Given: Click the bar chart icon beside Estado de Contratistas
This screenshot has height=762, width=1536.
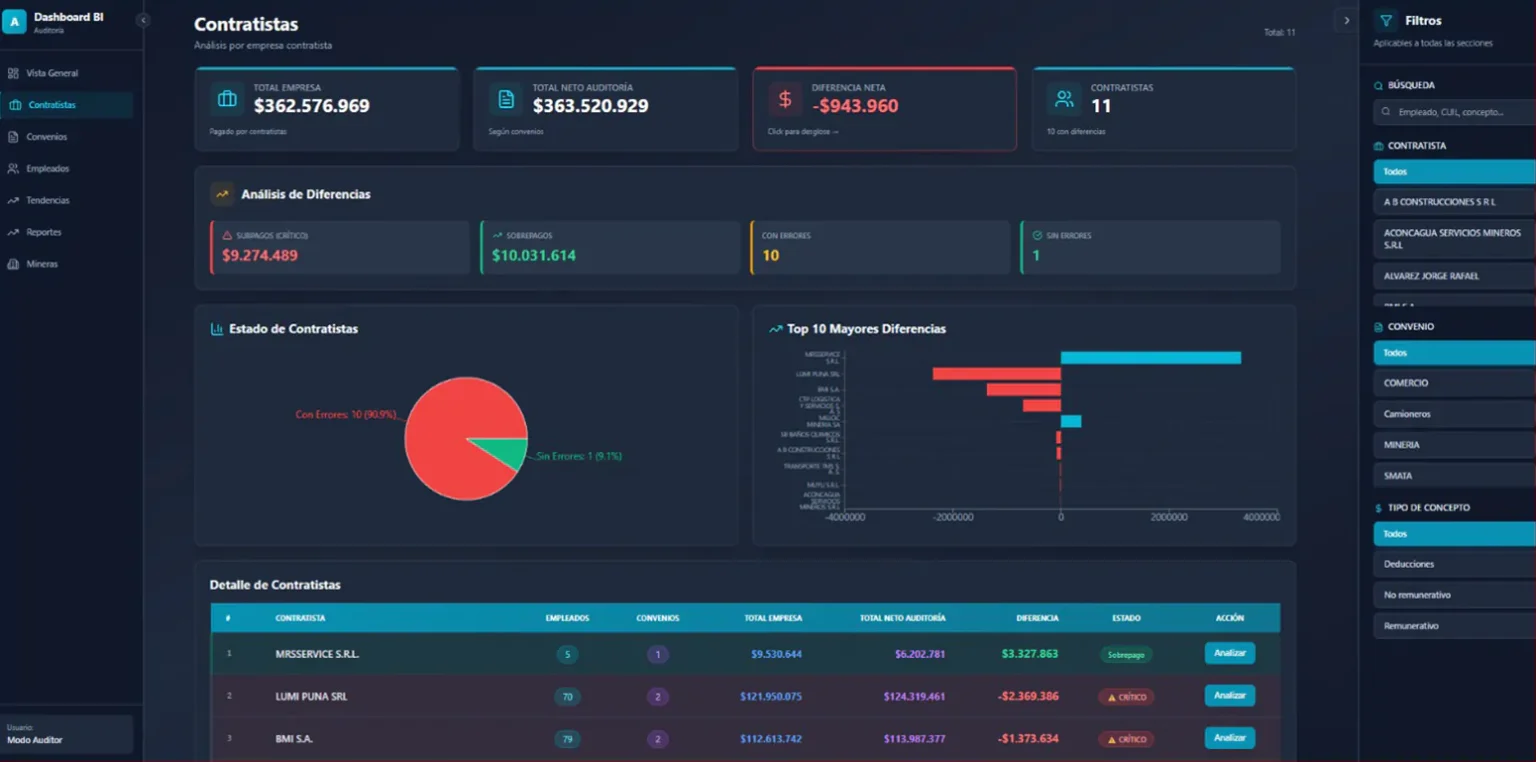Looking at the screenshot, I should click(217, 329).
